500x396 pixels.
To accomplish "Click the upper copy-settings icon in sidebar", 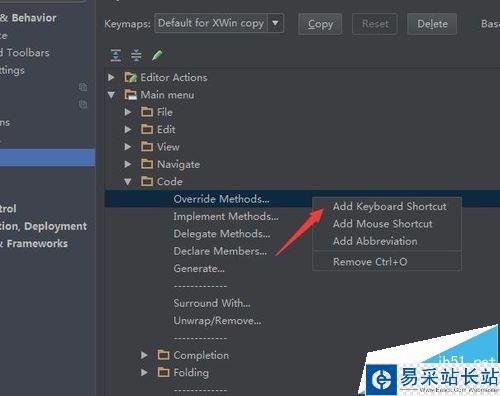I will [83, 87].
